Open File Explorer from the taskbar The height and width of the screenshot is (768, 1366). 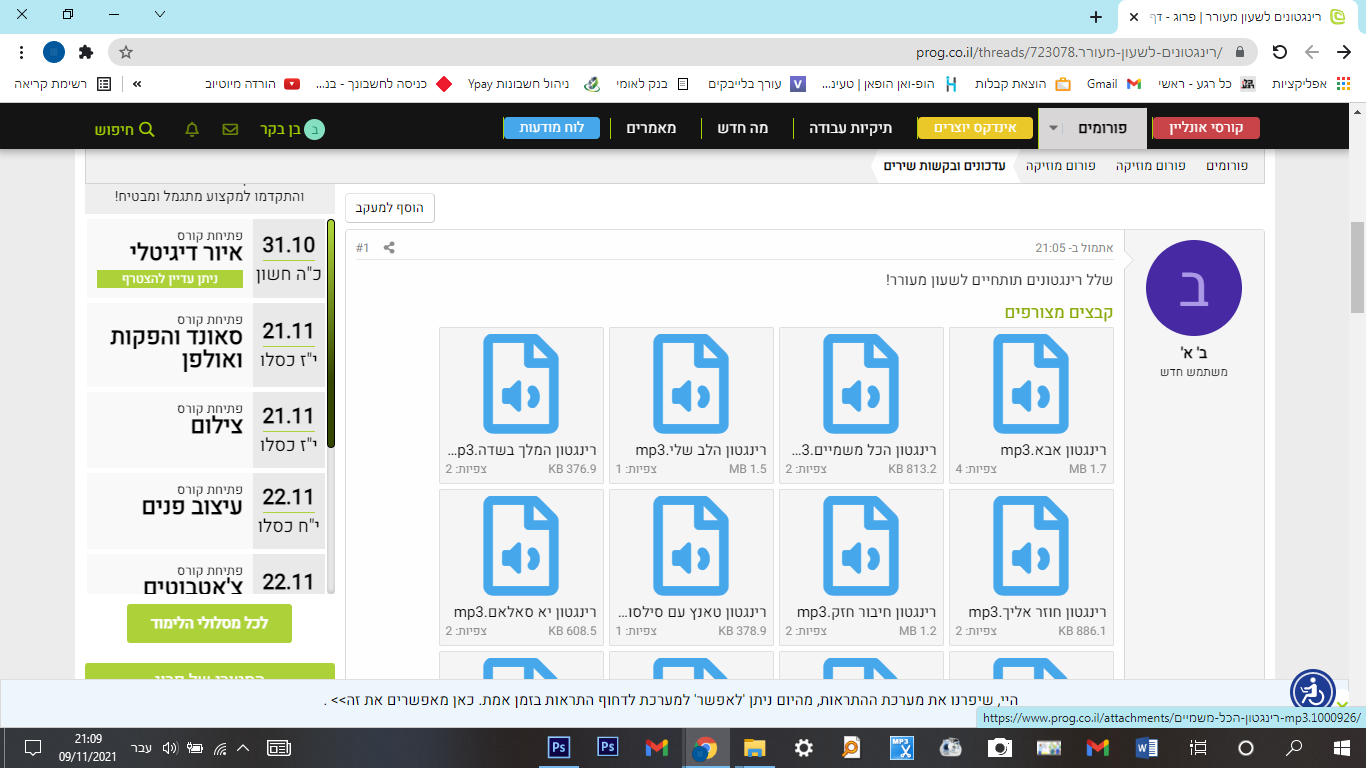754,747
